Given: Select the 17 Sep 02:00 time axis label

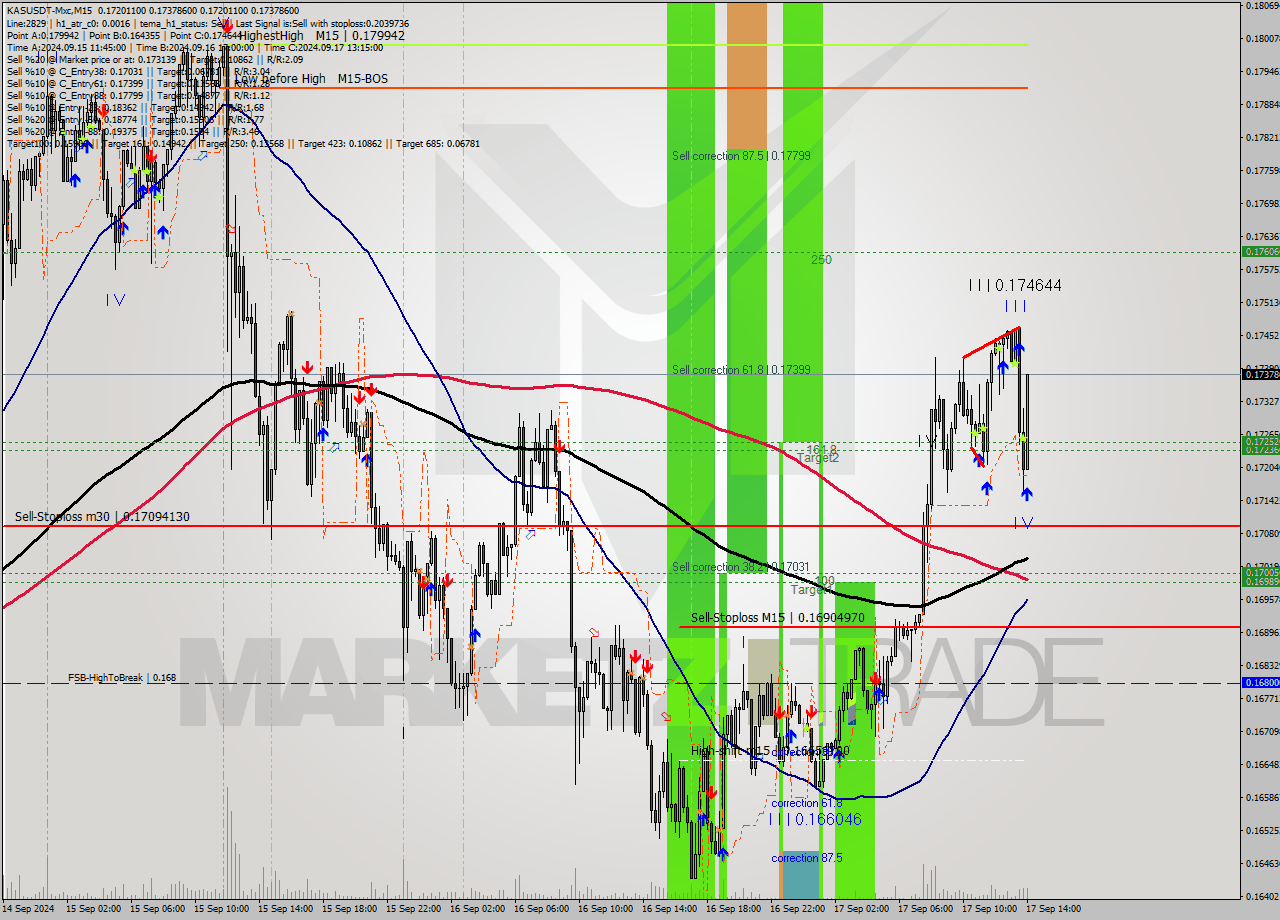Looking at the screenshot, I should (x=863, y=909).
